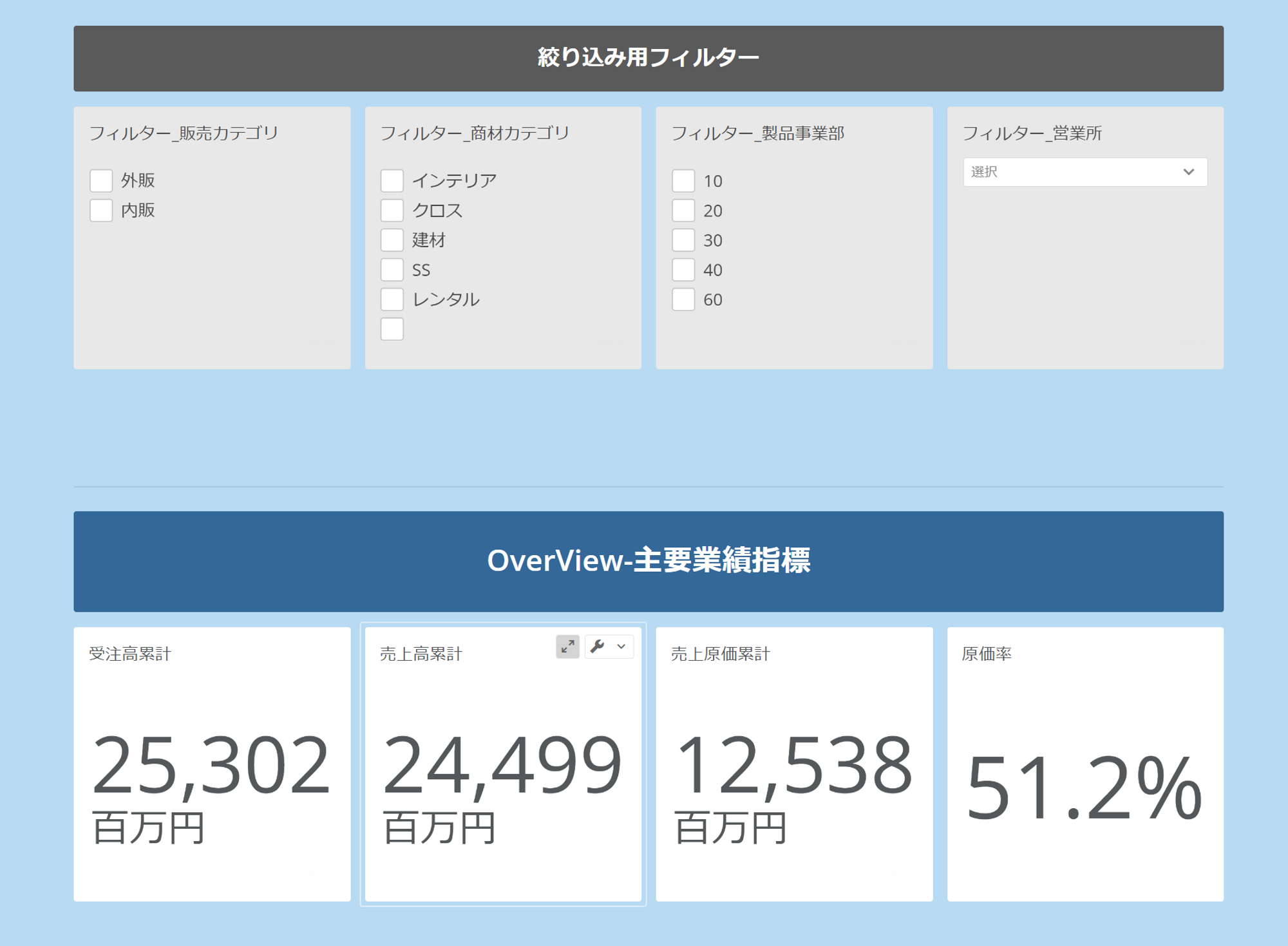Check product division 40 checkbox
The image size is (1288, 946).
coord(683,269)
